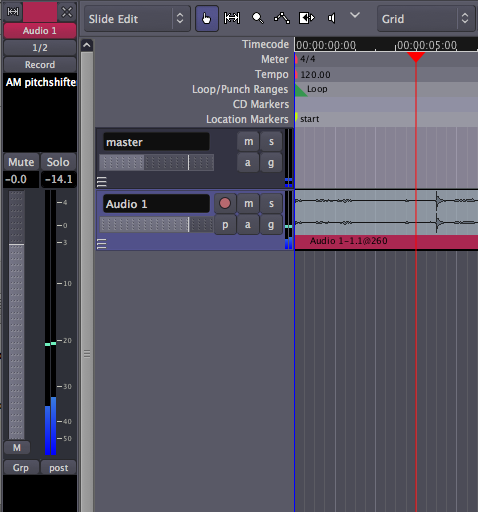Click the Tempo ruler label
Viewport: 478px width, 512px height.
272,74
